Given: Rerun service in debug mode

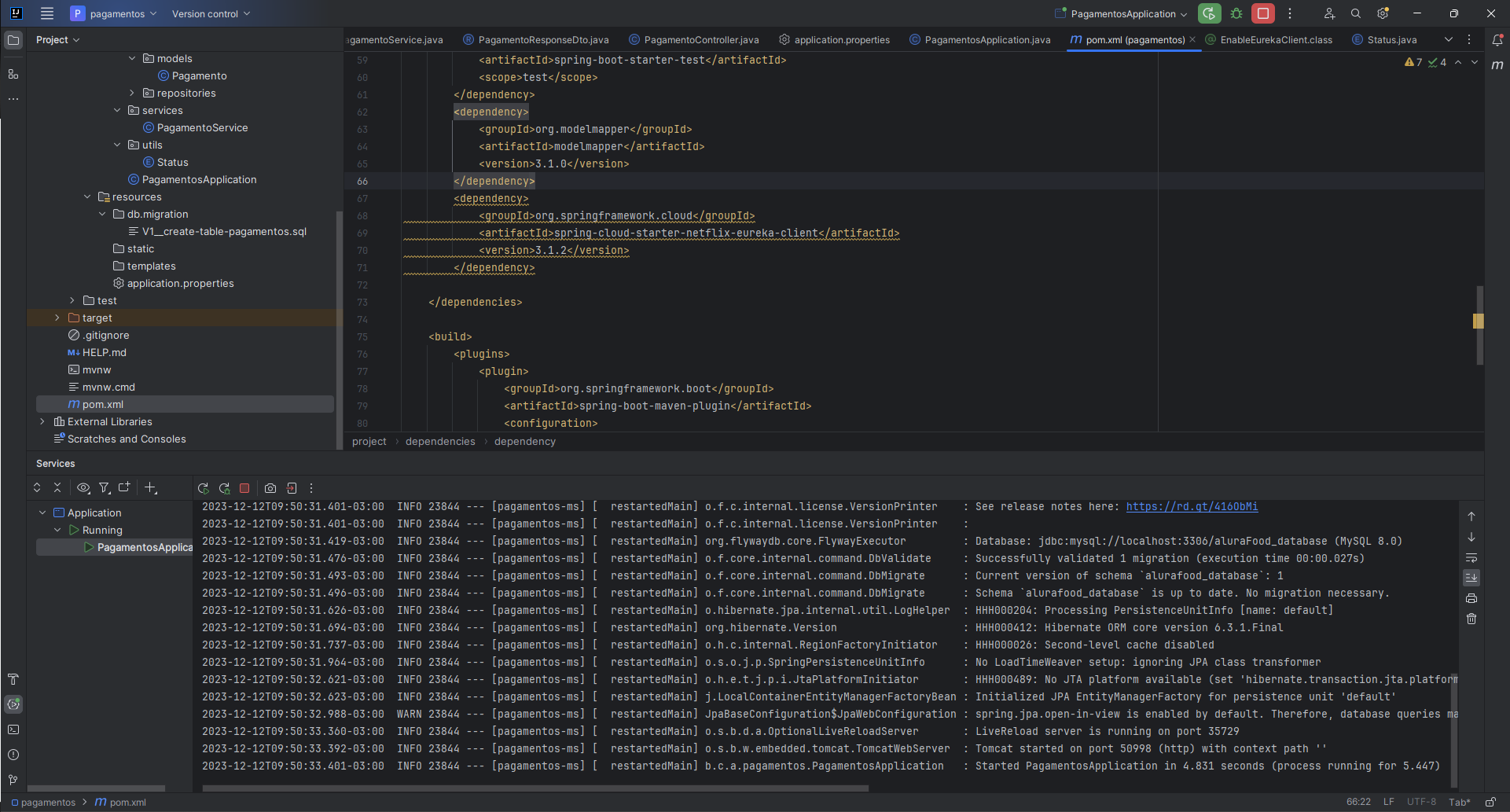Looking at the screenshot, I should (x=225, y=488).
